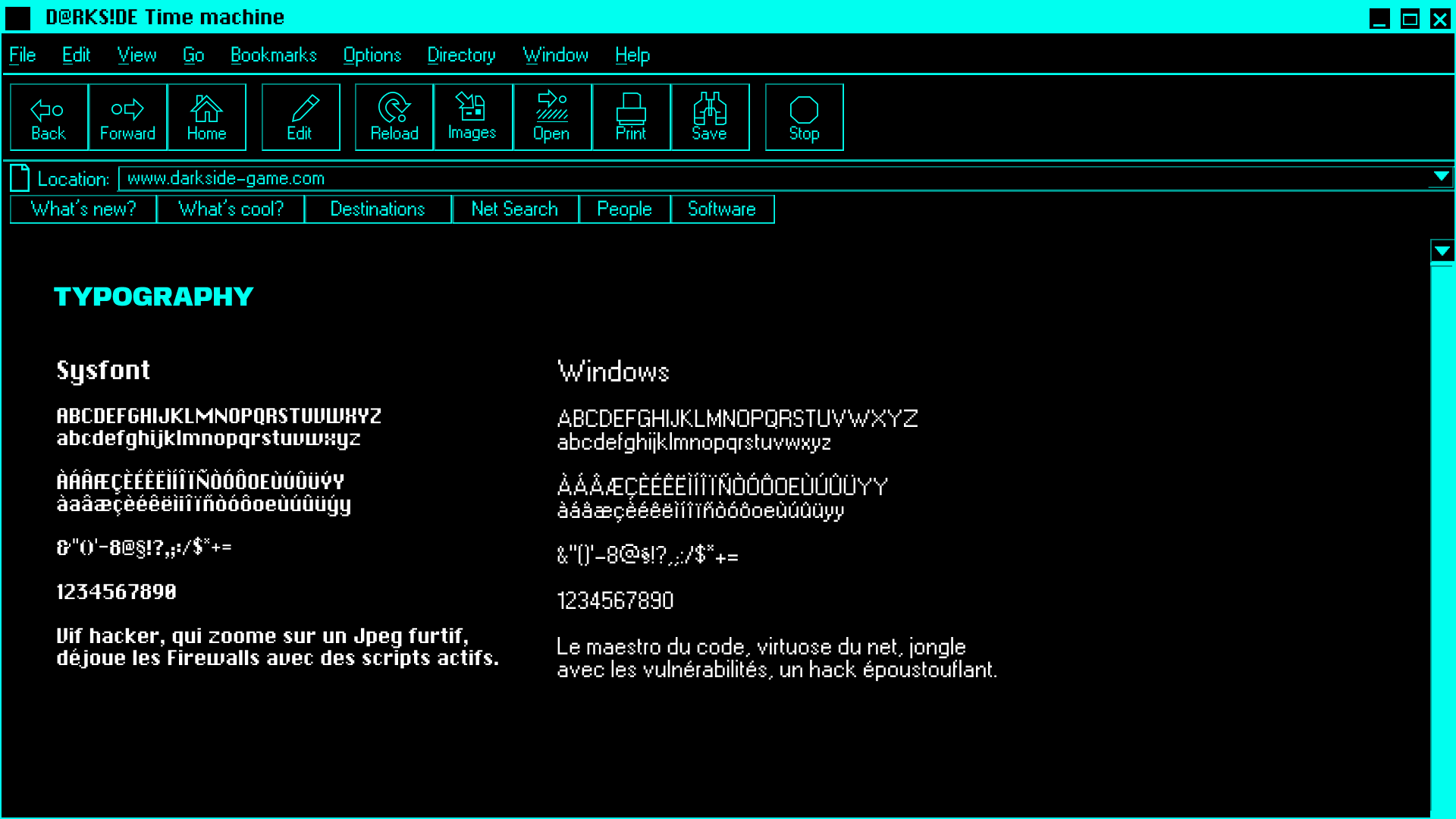
Task: Click the Destinations directory button
Action: pyautogui.click(x=378, y=209)
